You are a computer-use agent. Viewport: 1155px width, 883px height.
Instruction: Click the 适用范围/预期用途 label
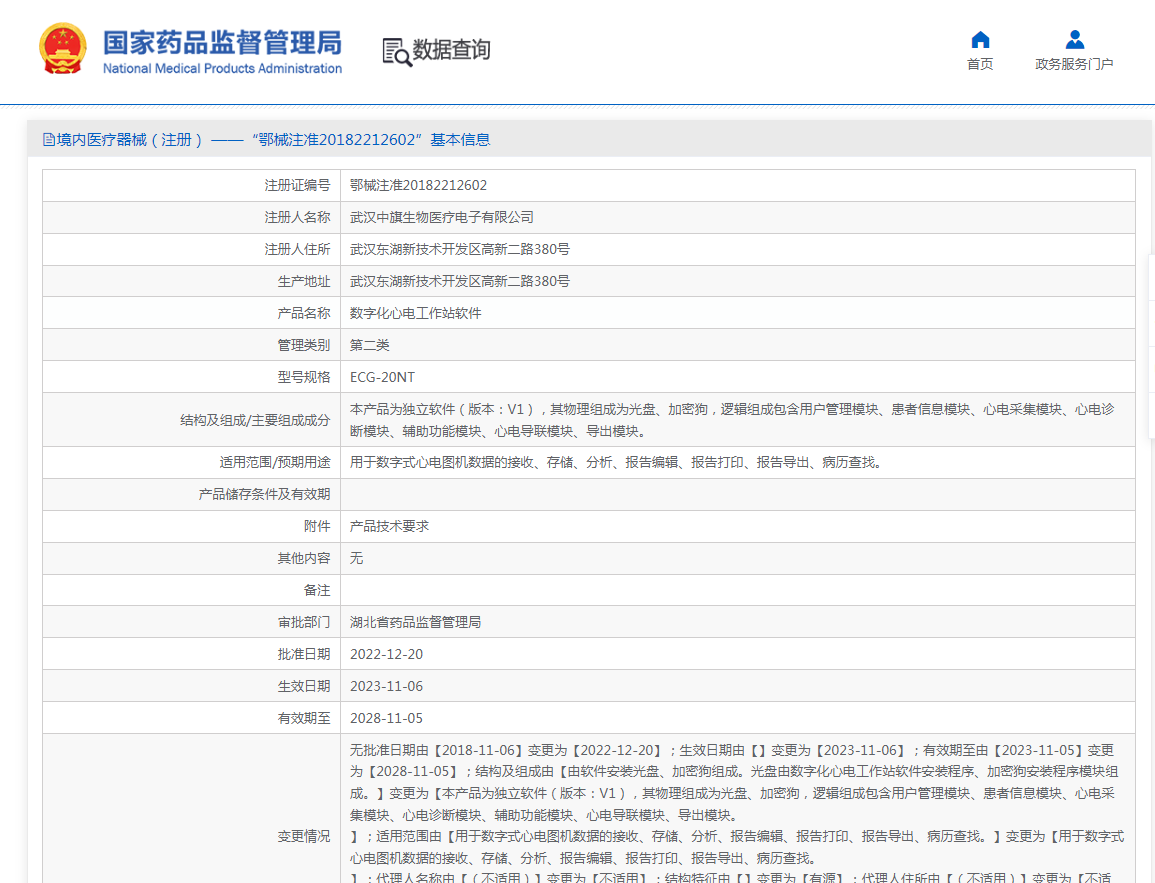click(x=275, y=462)
